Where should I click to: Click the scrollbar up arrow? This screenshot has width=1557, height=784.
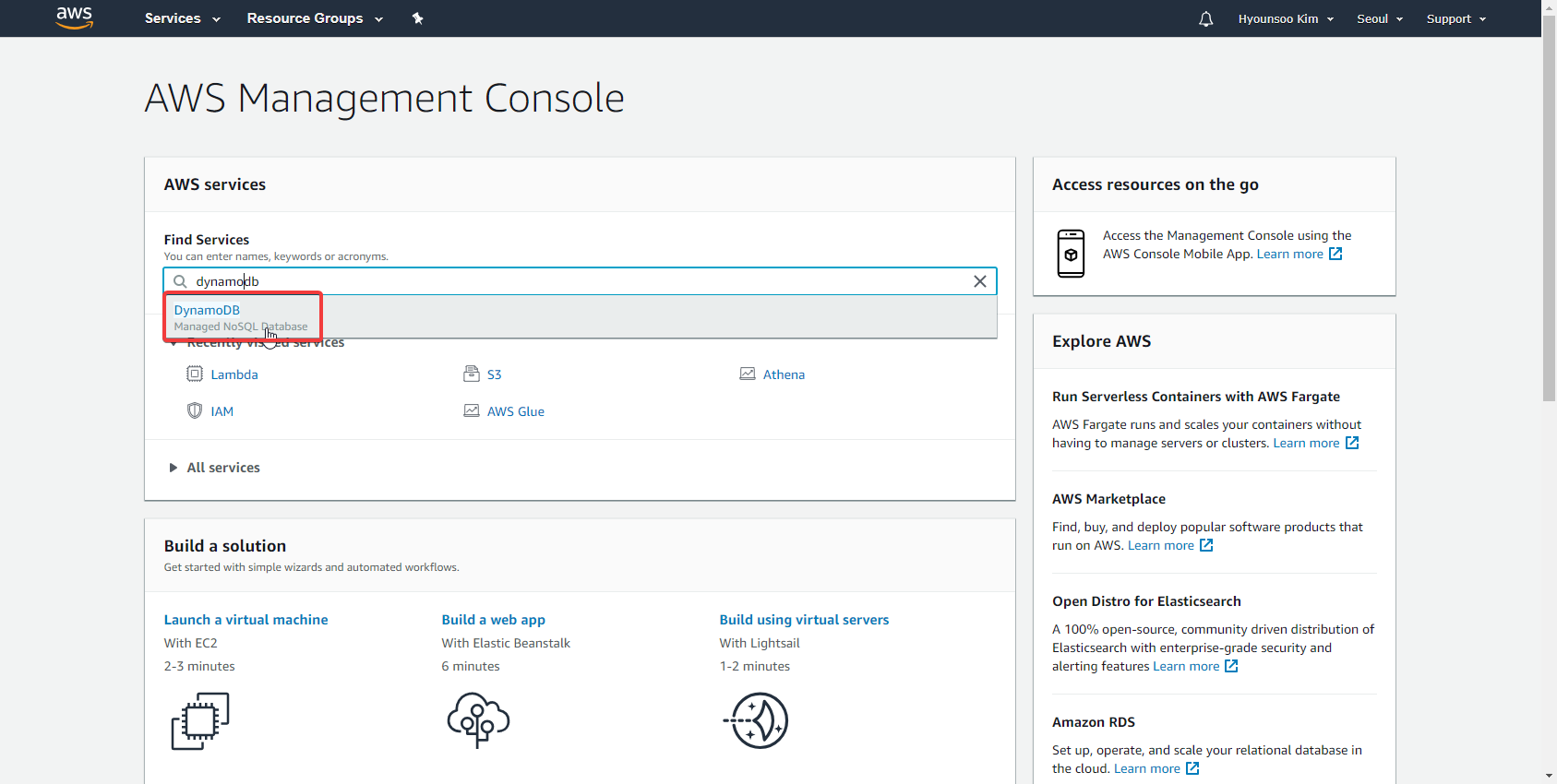click(1549, 6)
